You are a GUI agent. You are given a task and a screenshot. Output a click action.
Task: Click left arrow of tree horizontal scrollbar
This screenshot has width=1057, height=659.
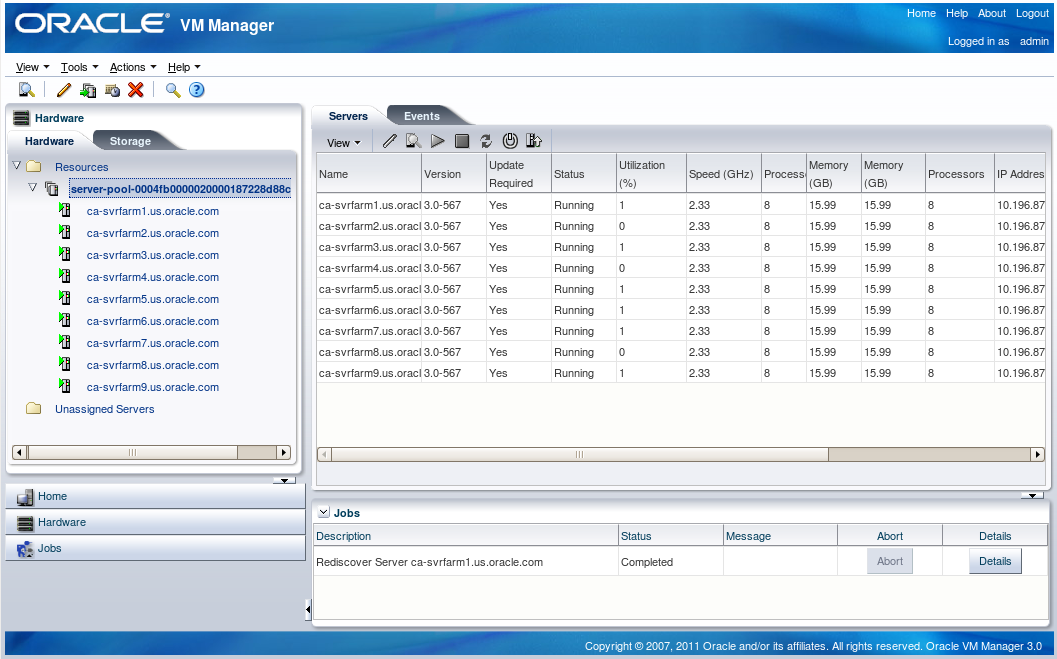coord(20,453)
